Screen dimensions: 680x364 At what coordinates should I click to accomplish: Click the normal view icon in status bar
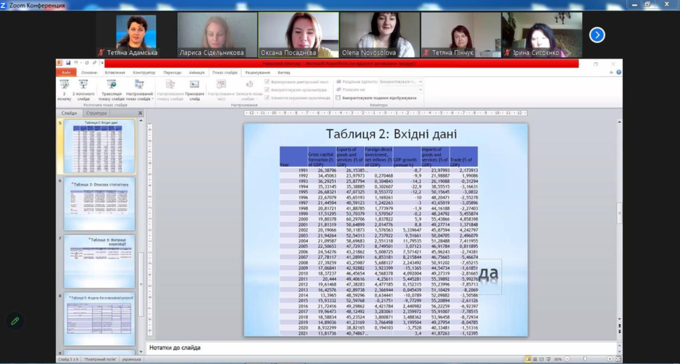(528, 359)
